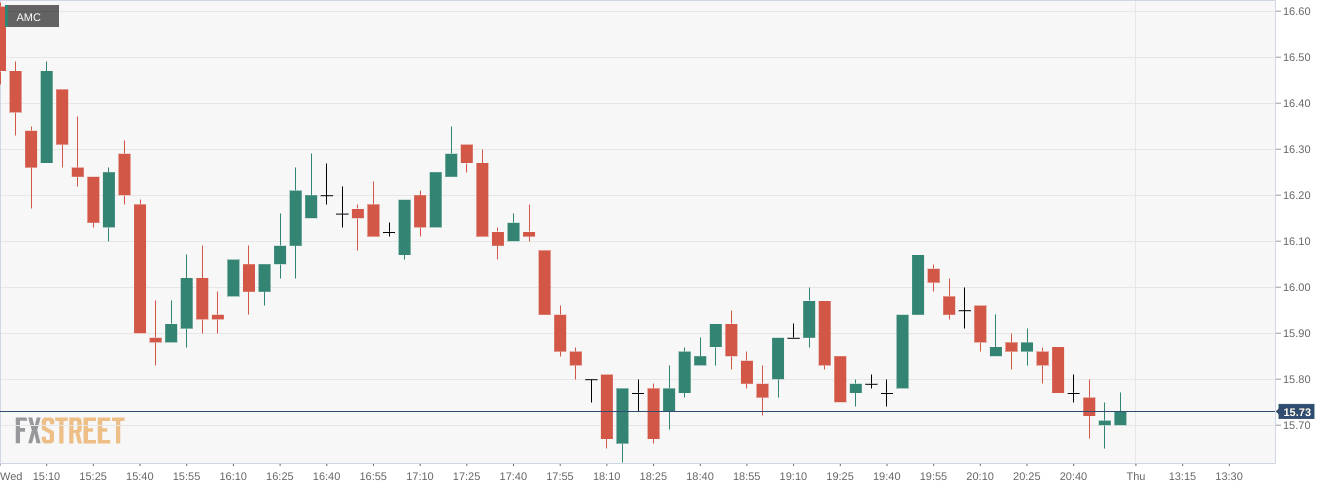Screen dimensions: 1340x489
Task: Click the AMC symbol label
Action: (x=29, y=17)
